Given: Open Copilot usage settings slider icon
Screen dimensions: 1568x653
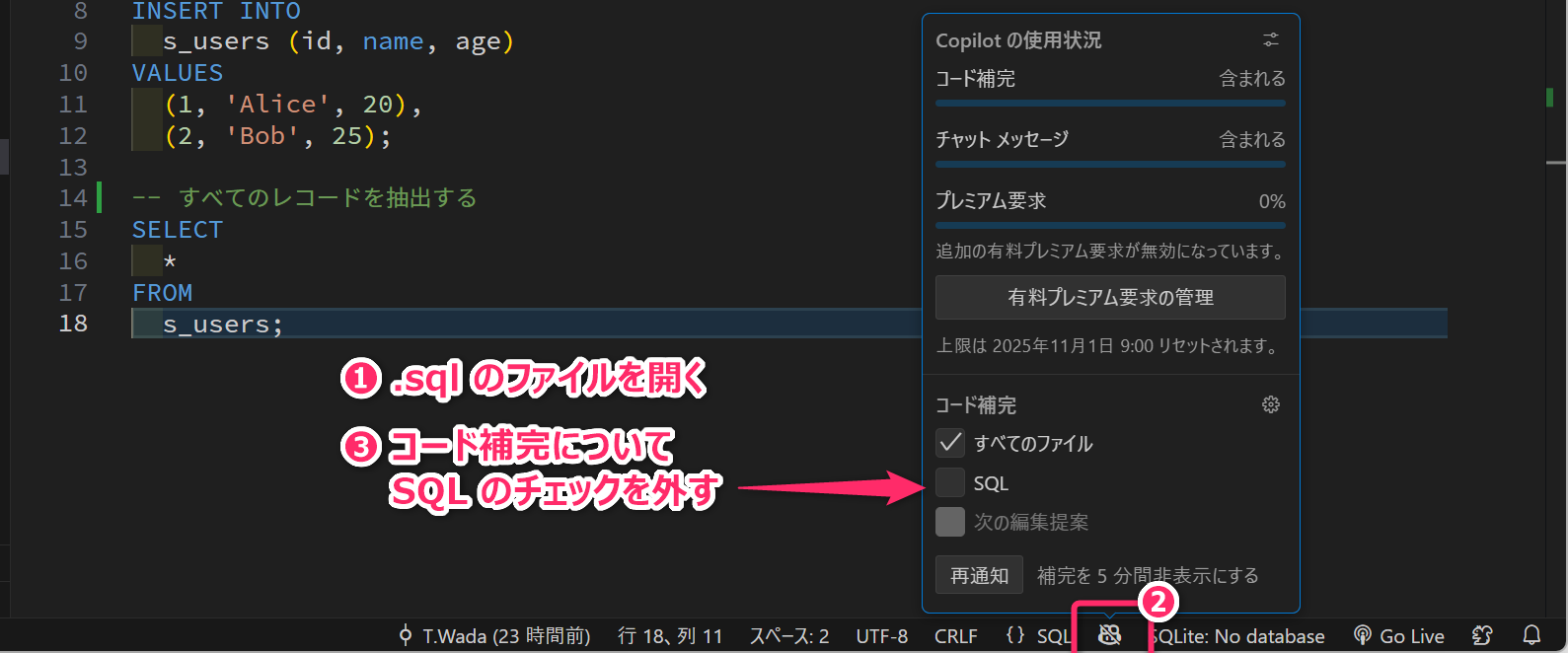Looking at the screenshot, I should pos(1270,39).
